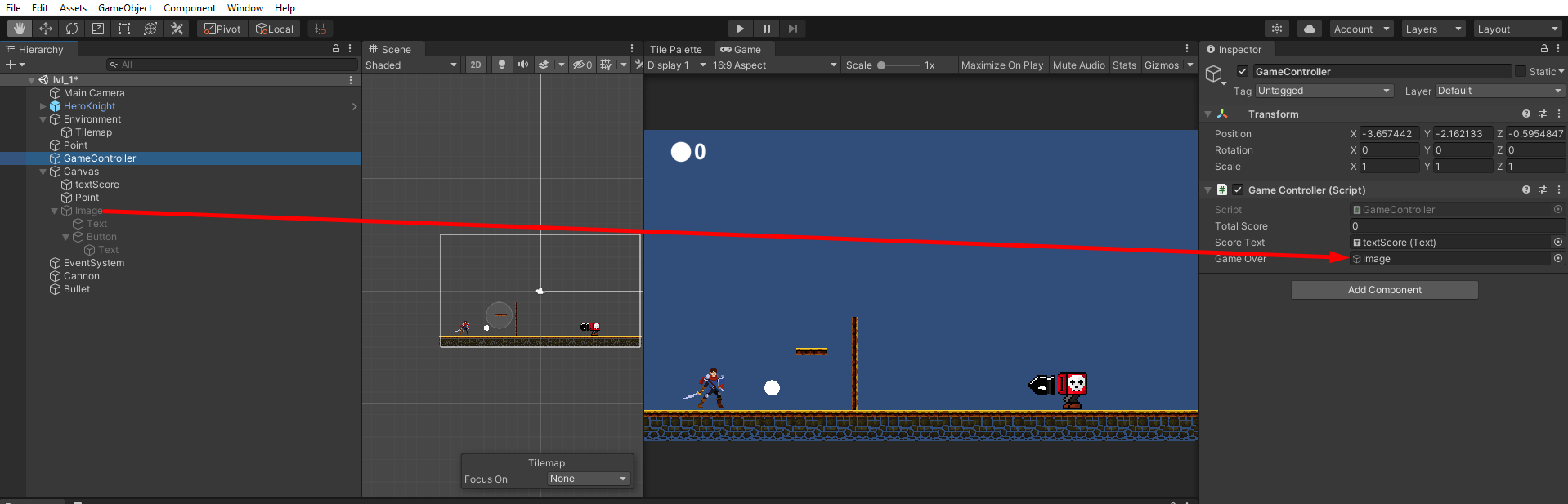Open object picker for Score Text
Screen dimensions: 1568x504
click(1558, 242)
